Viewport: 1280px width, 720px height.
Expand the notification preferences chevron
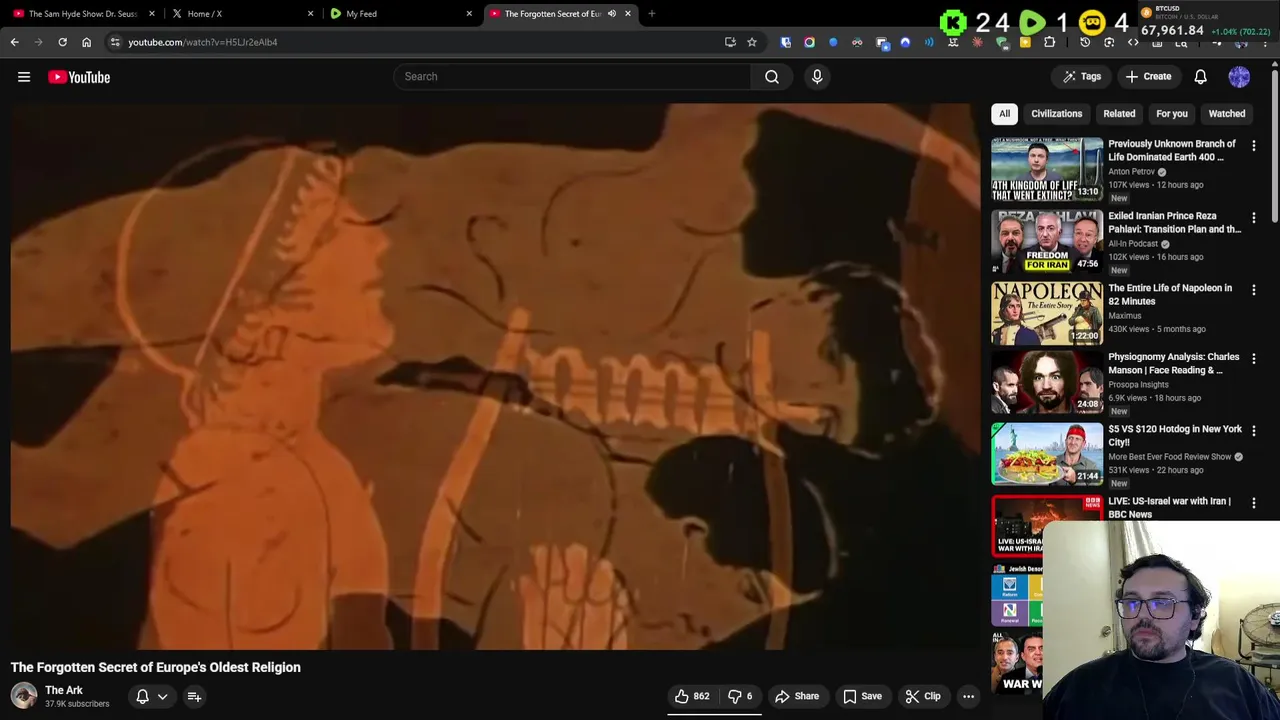pos(162,696)
